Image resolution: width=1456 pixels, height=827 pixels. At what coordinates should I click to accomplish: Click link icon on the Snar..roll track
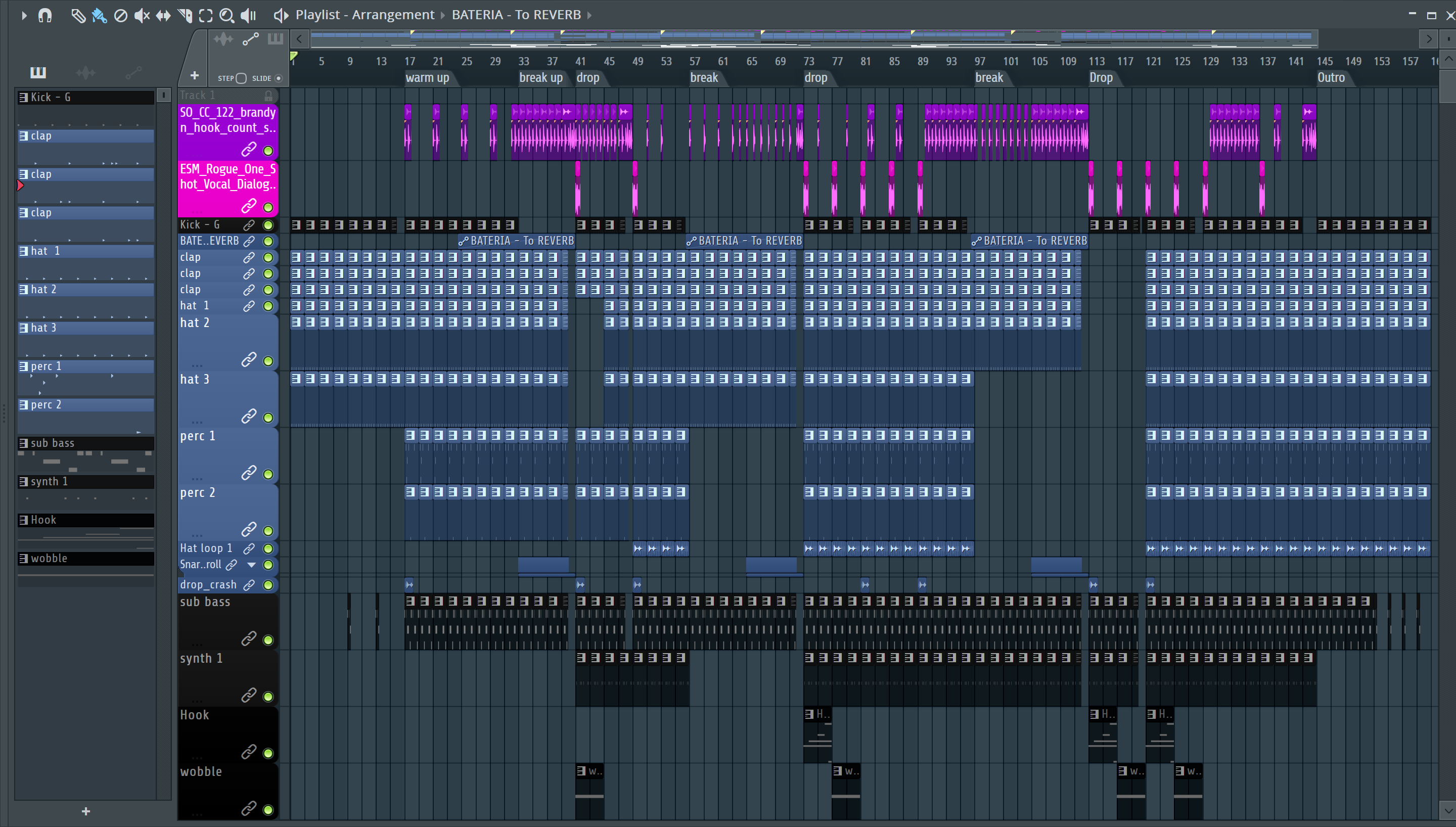(231, 565)
